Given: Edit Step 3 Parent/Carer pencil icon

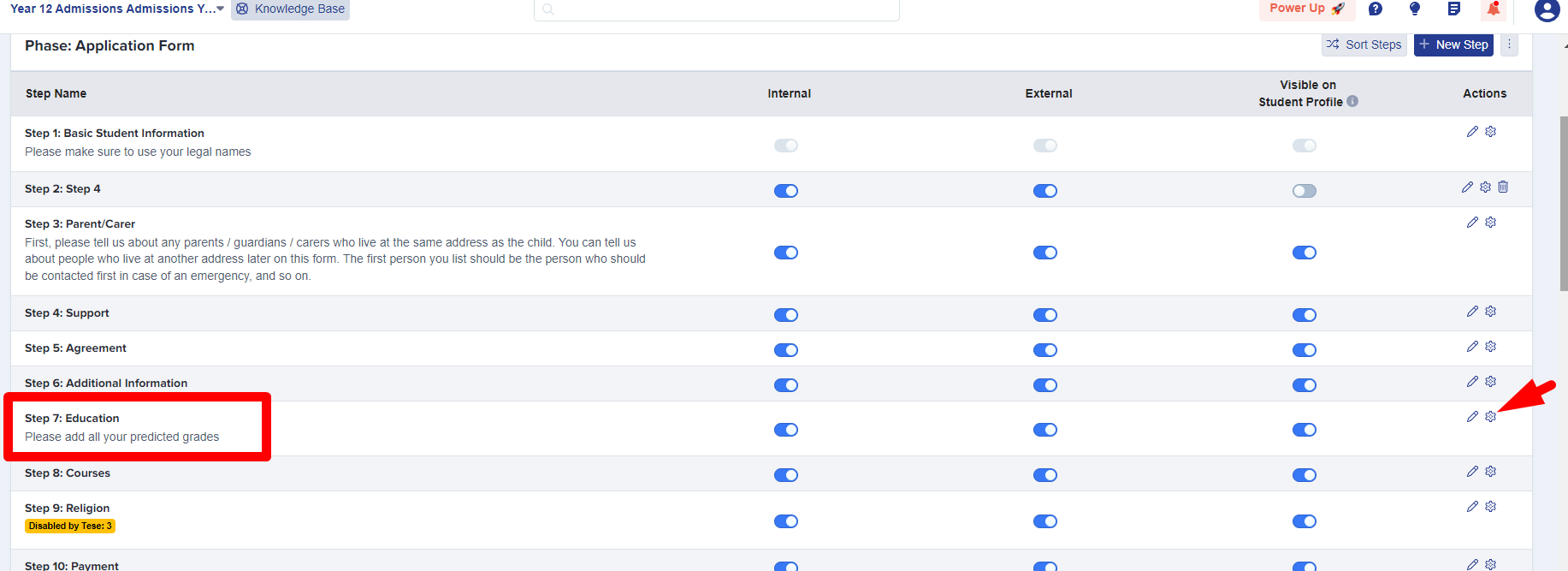Looking at the screenshot, I should [x=1472, y=223].
